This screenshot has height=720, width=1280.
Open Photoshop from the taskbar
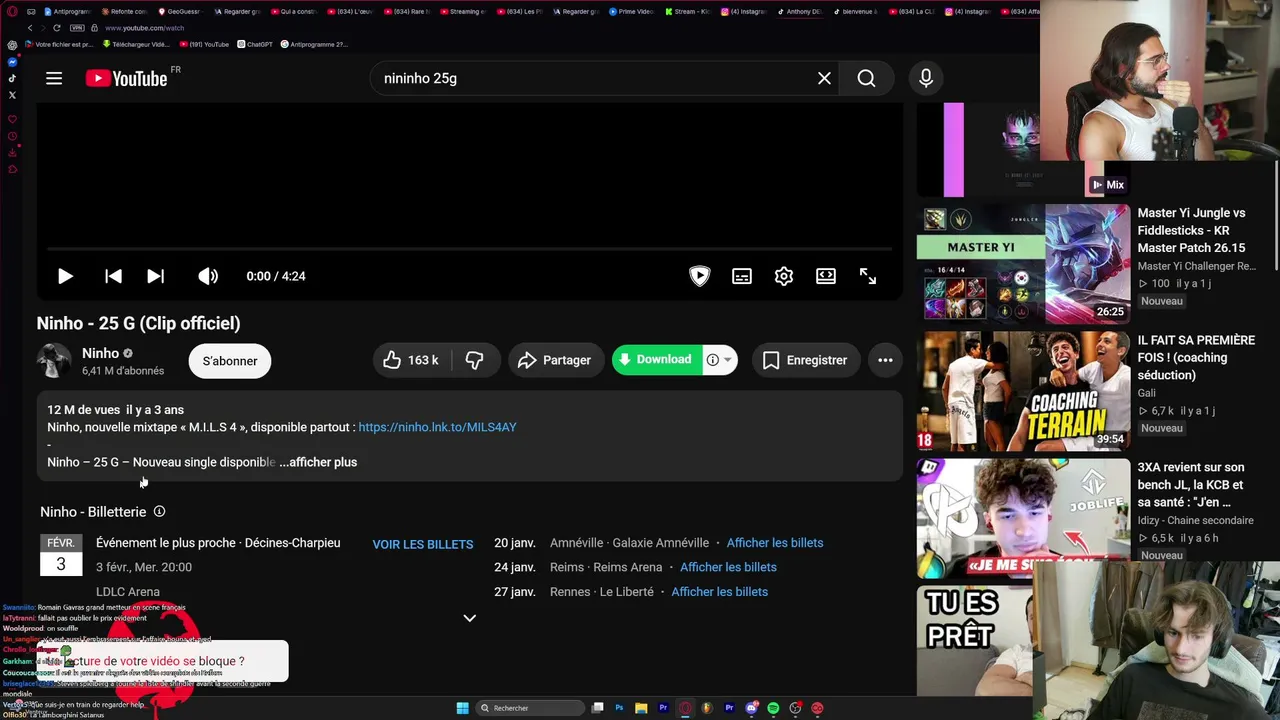tap(619, 708)
